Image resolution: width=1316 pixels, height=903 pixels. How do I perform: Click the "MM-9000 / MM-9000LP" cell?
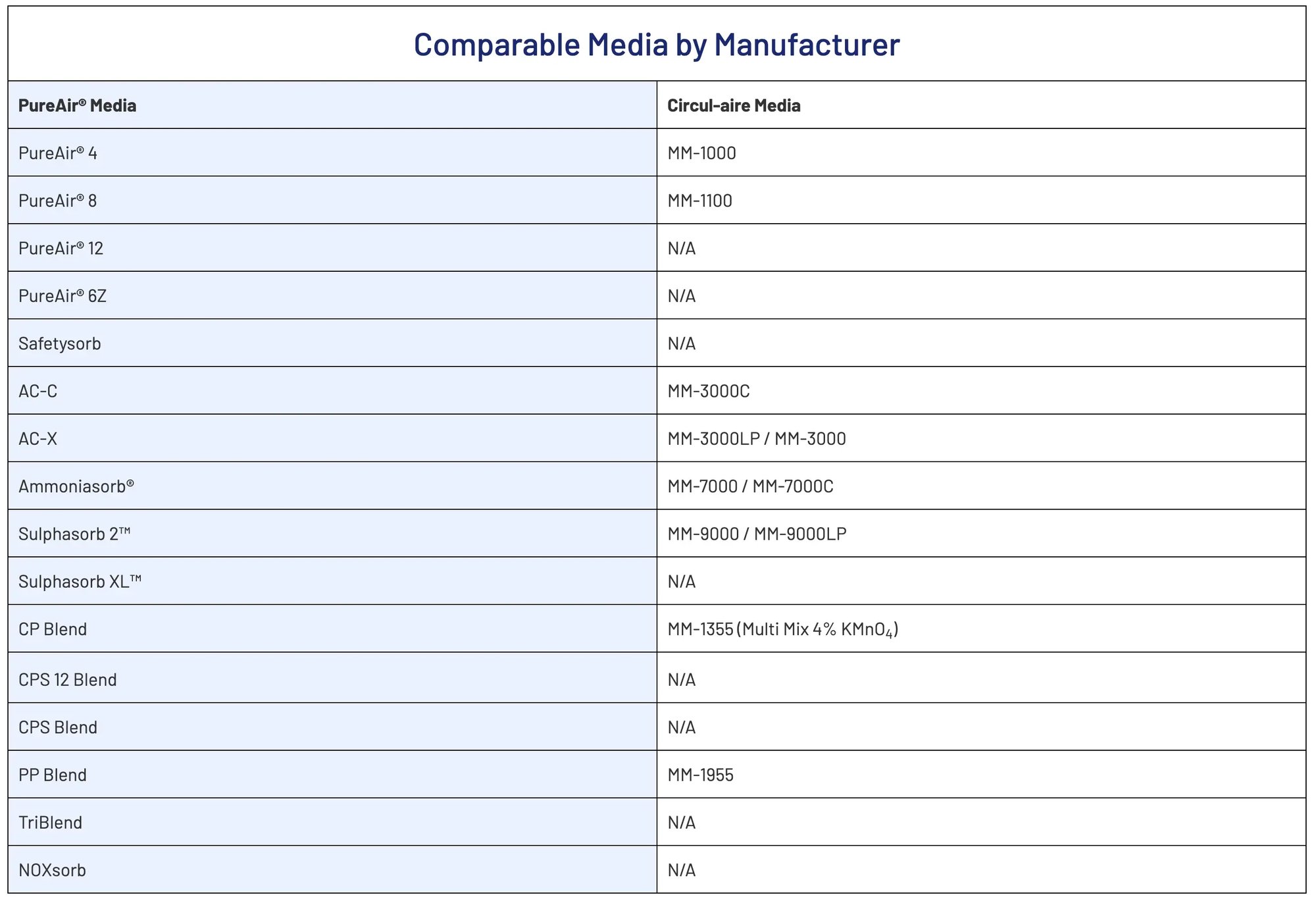tap(757, 534)
